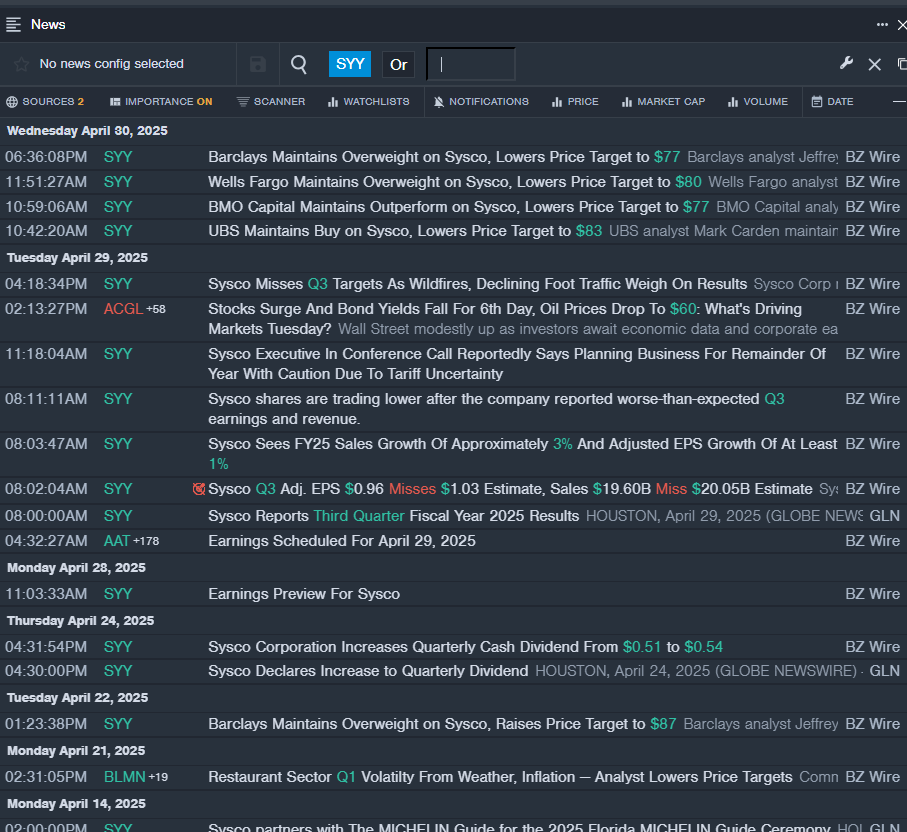Open Restaurant Sector Q1 Volatilty headline
907x832 pixels.
point(500,777)
